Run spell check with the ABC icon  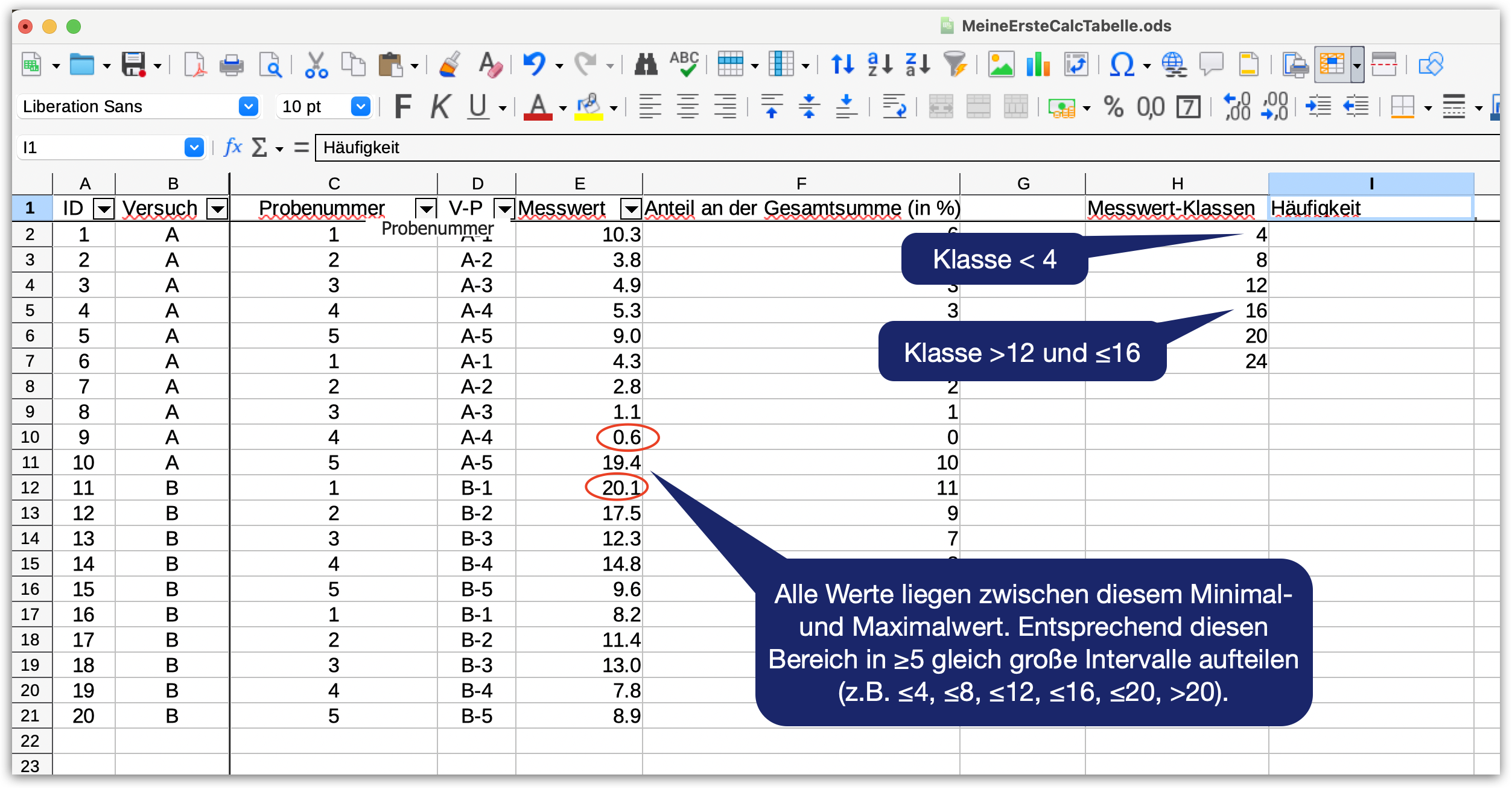[685, 63]
